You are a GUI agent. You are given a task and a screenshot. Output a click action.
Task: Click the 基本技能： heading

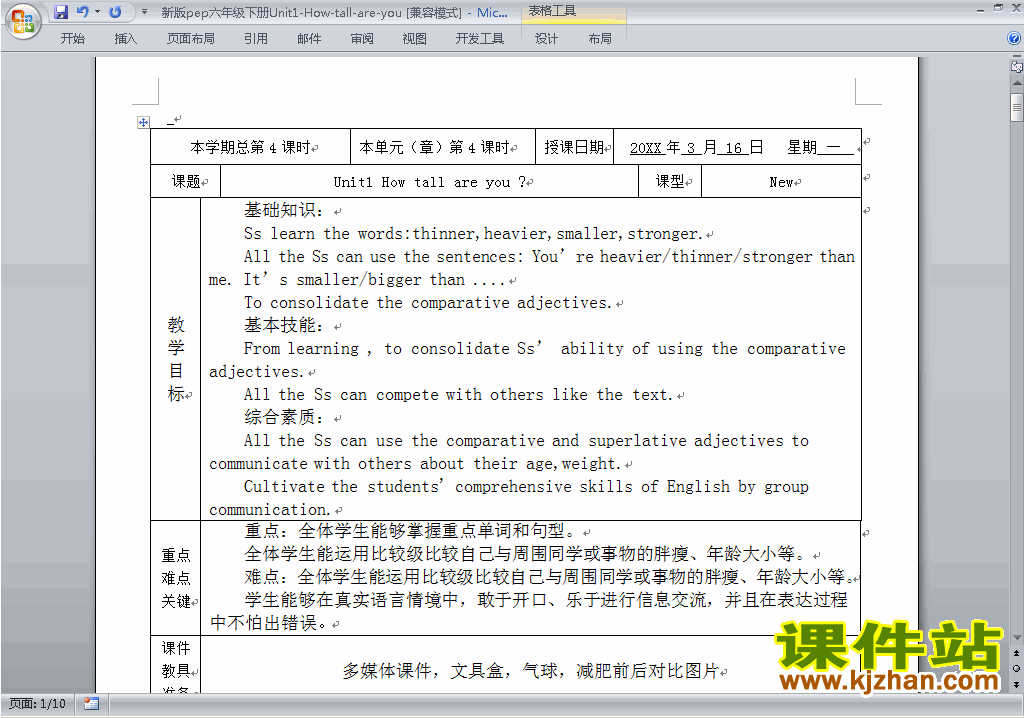(284, 325)
